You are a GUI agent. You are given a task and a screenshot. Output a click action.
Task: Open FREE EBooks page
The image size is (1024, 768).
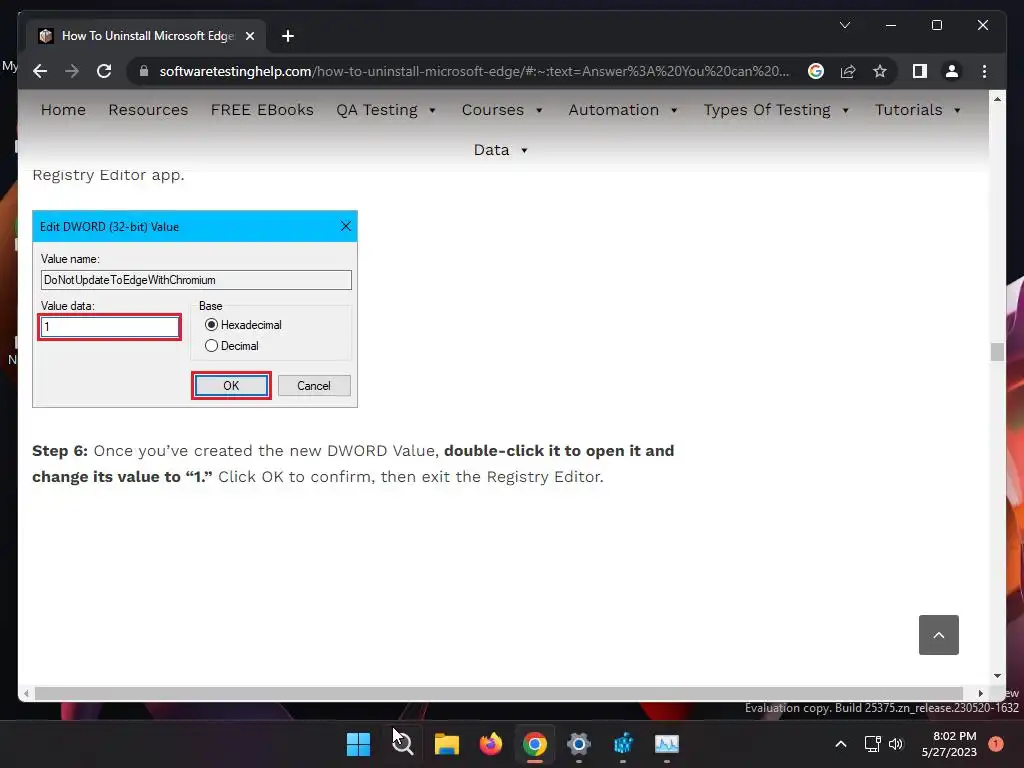262,110
